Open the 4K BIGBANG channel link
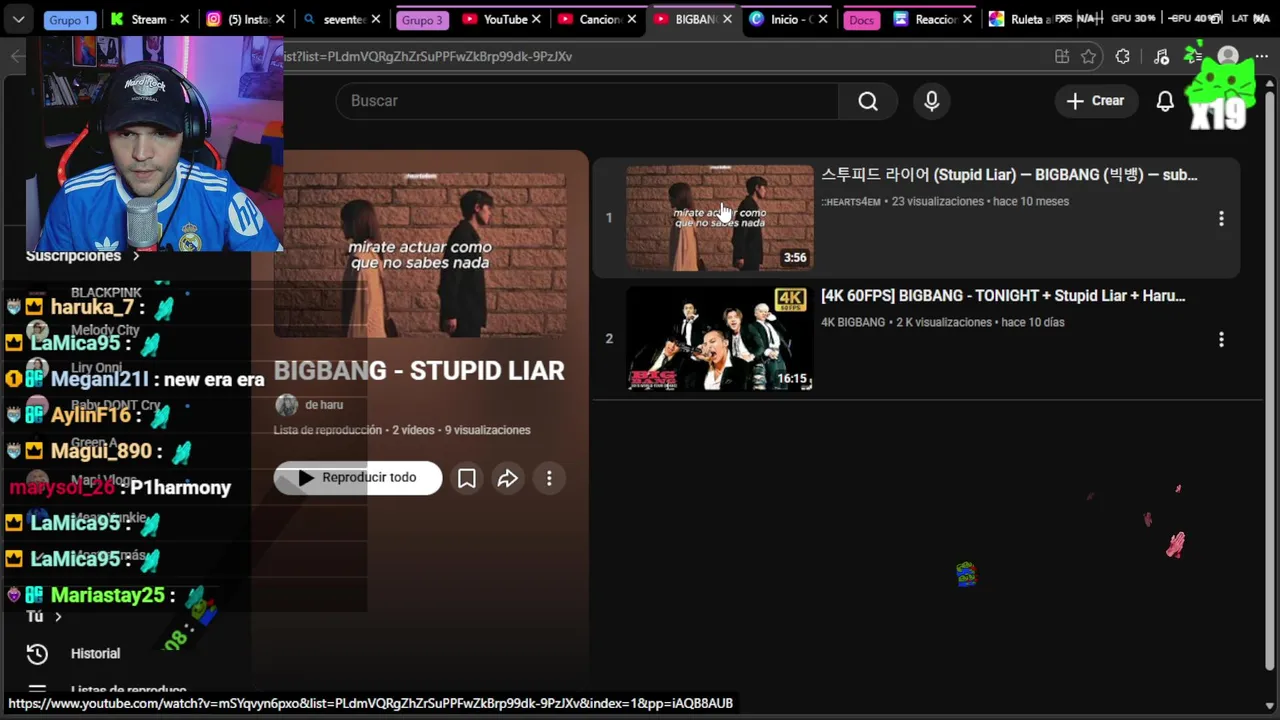 (853, 323)
